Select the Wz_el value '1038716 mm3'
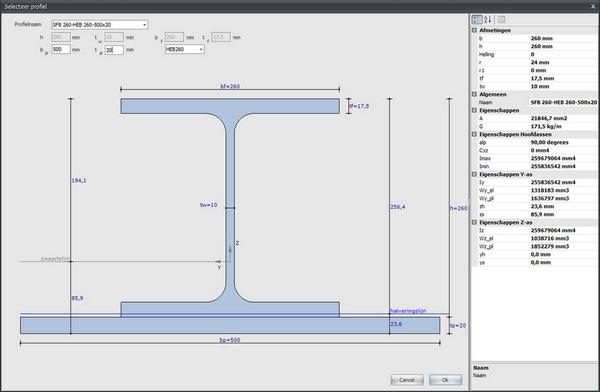 pos(550,238)
